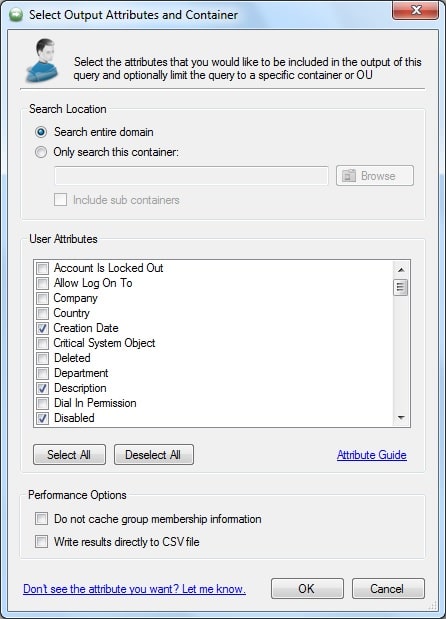The height and width of the screenshot is (619, 446).
Task: Click the Select All button
Action: 69,454
